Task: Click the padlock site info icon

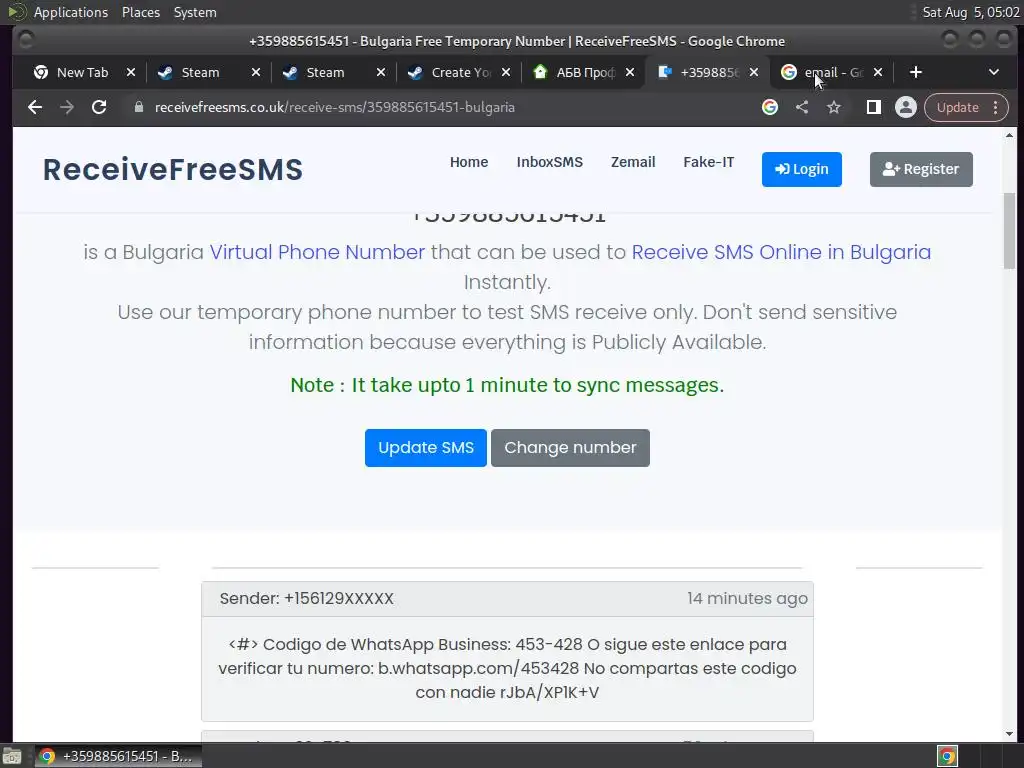Action: click(138, 107)
